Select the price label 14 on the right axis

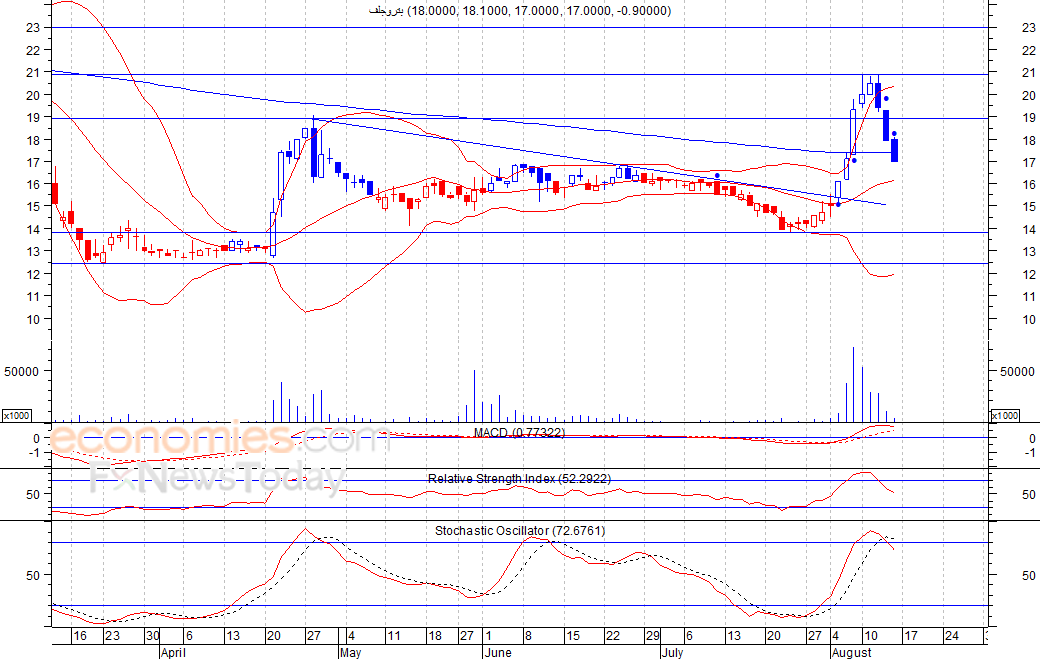tap(1029, 230)
